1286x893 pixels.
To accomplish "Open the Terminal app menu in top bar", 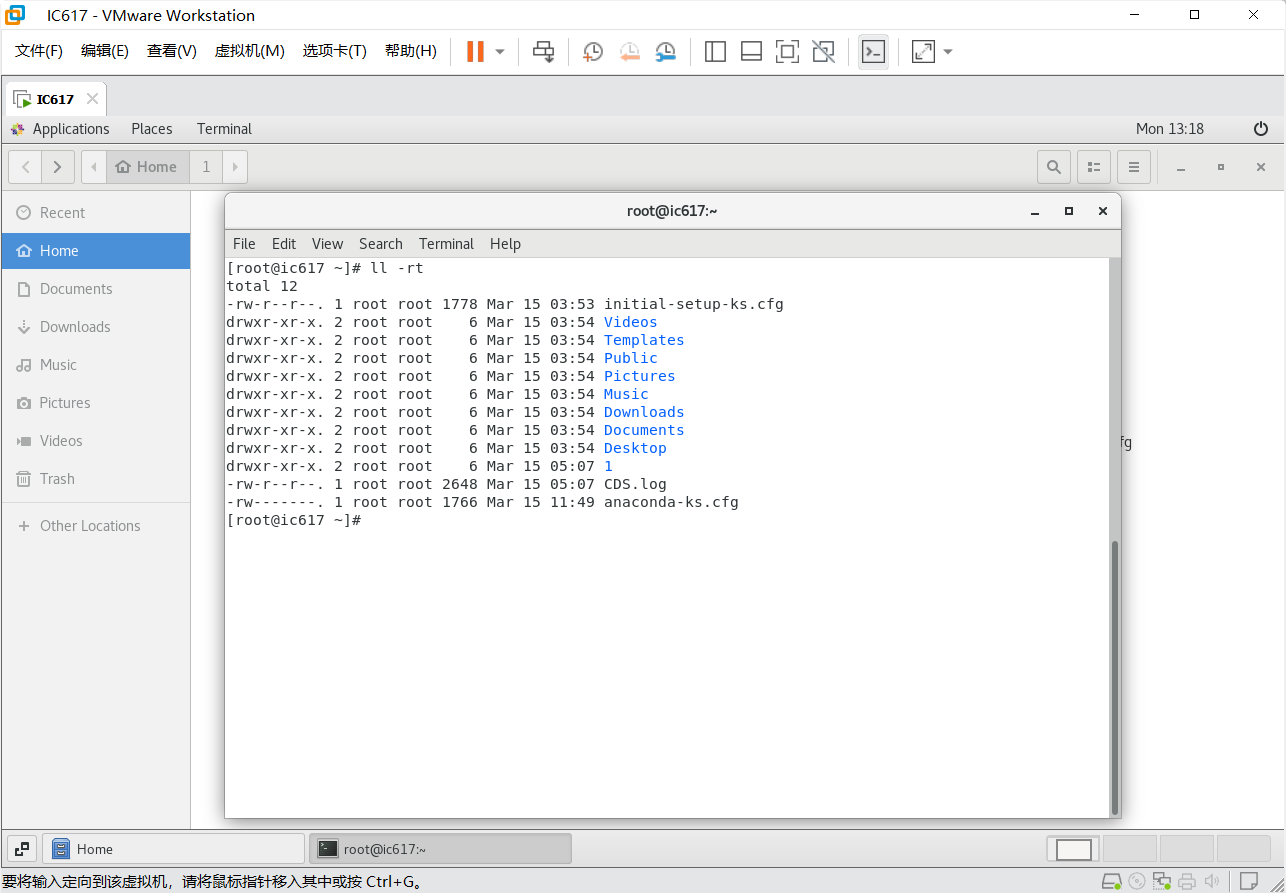I will pos(224,129).
